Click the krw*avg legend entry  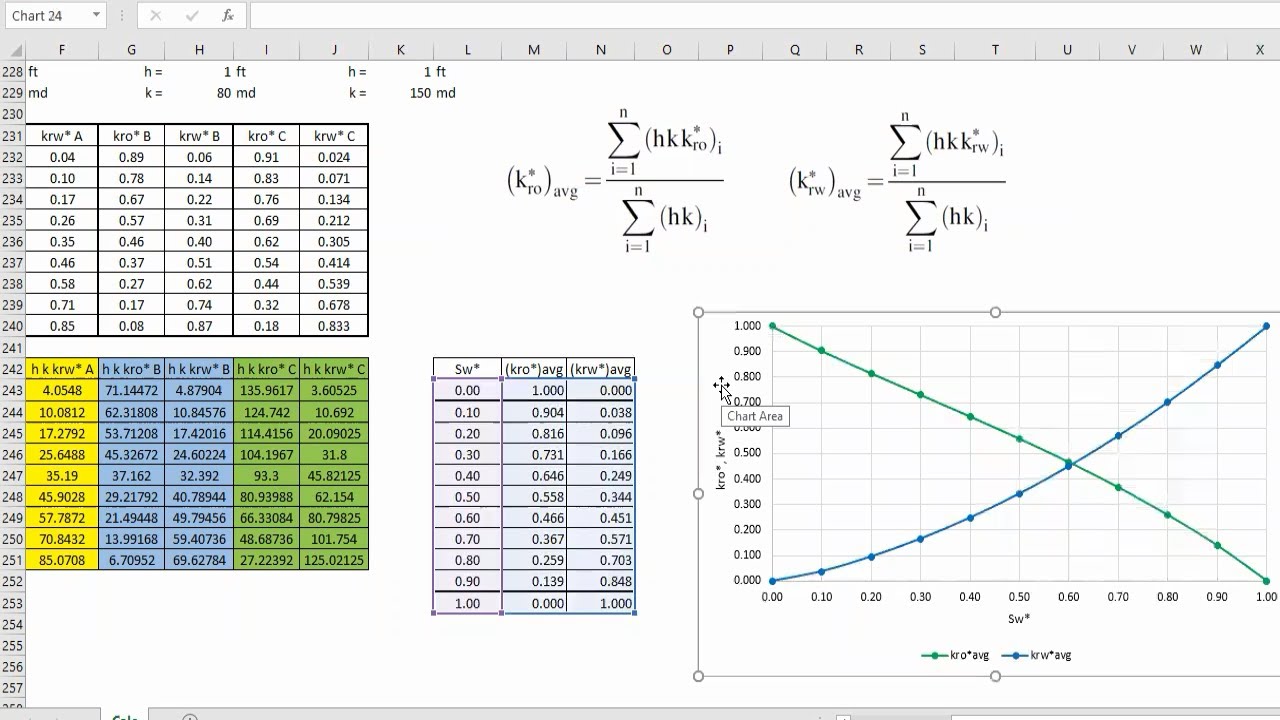point(1038,655)
